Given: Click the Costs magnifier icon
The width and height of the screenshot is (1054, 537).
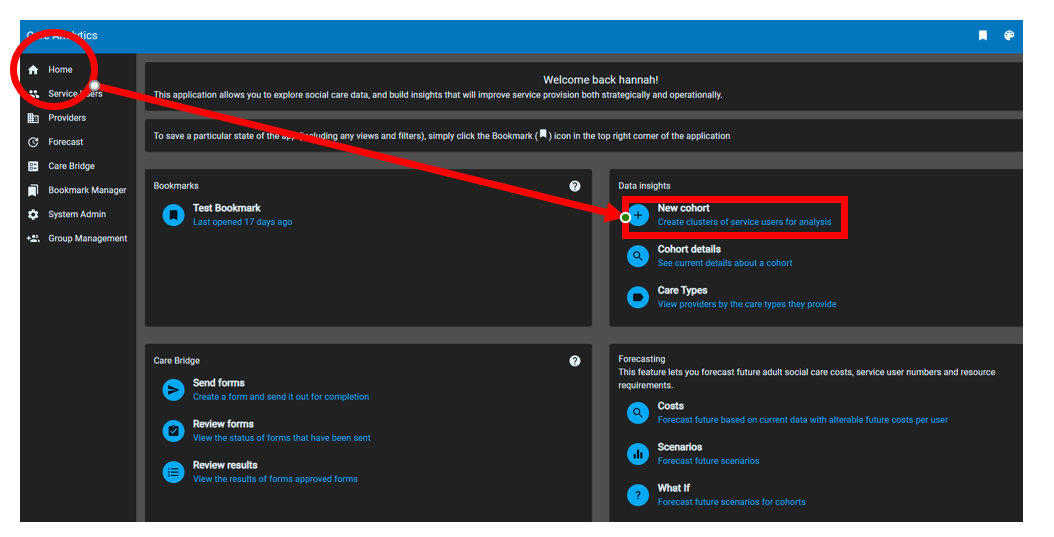Looking at the screenshot, I should tap(638, 413).
